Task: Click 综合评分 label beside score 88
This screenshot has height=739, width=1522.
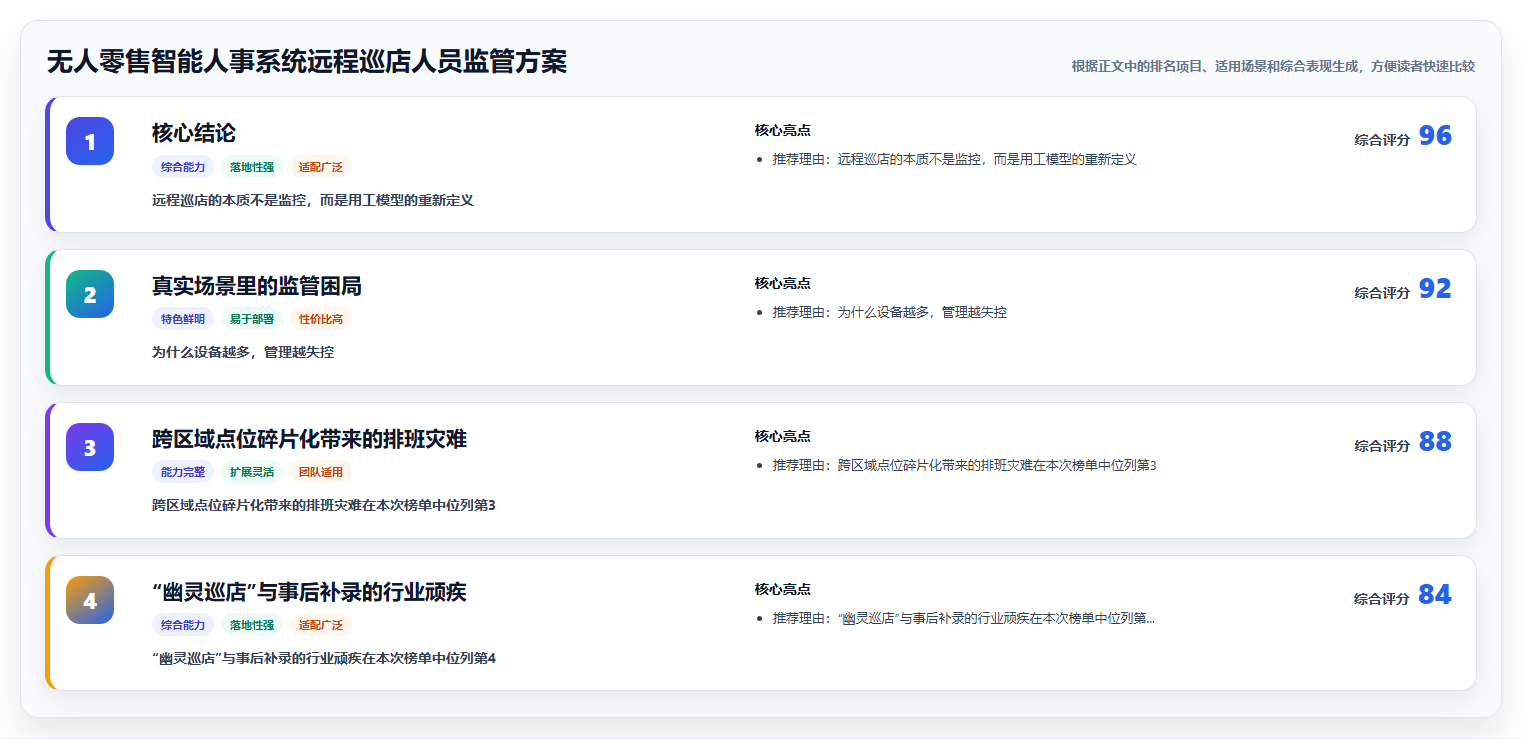Action: click(1382, 446)
